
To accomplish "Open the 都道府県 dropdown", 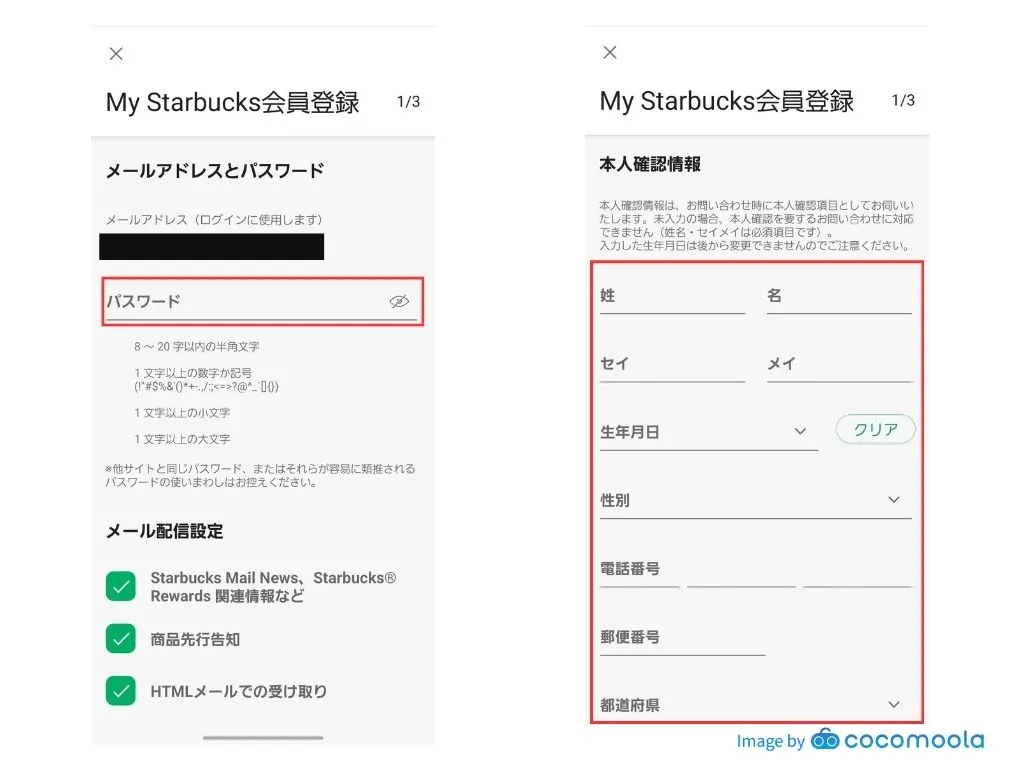I will click(x=756, y=705).
